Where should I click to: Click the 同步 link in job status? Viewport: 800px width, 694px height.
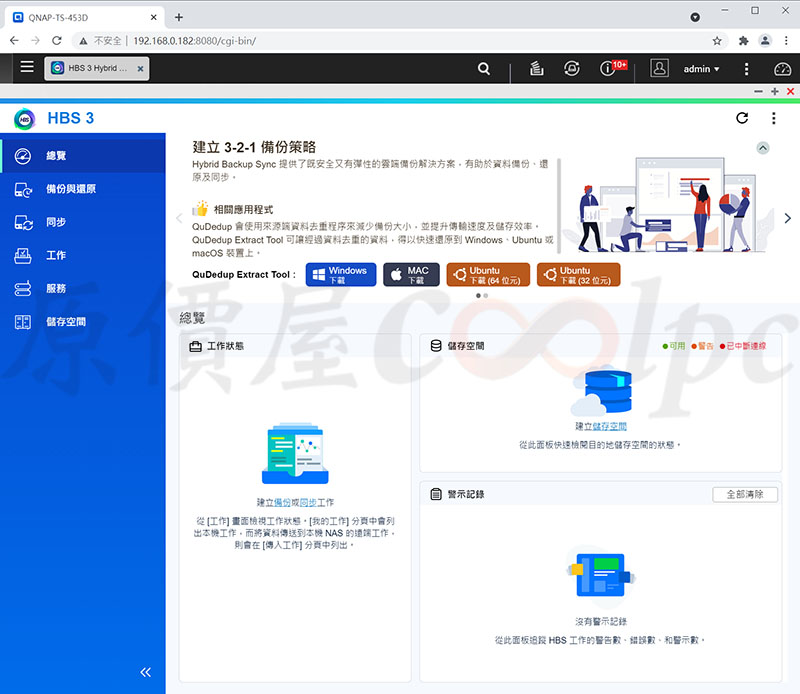(308, 503)
